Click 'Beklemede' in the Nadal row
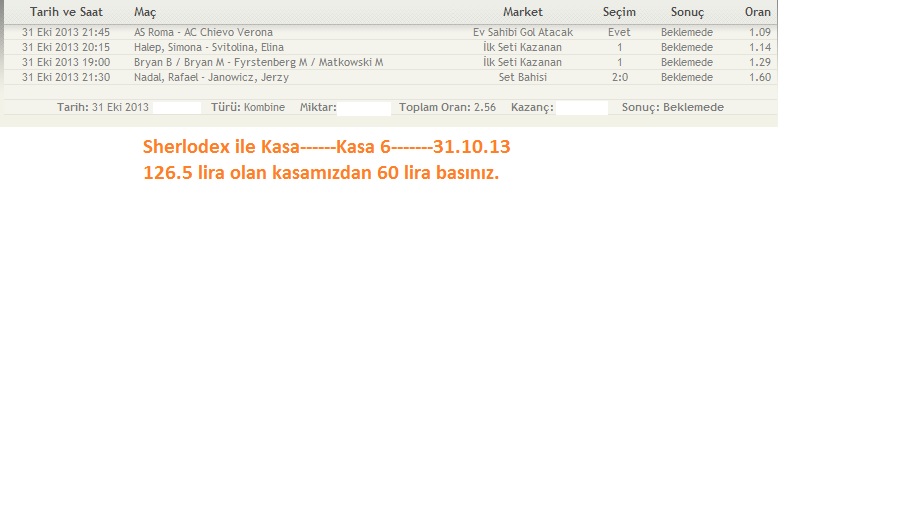 pyautogui.click(x=687, y=77)
